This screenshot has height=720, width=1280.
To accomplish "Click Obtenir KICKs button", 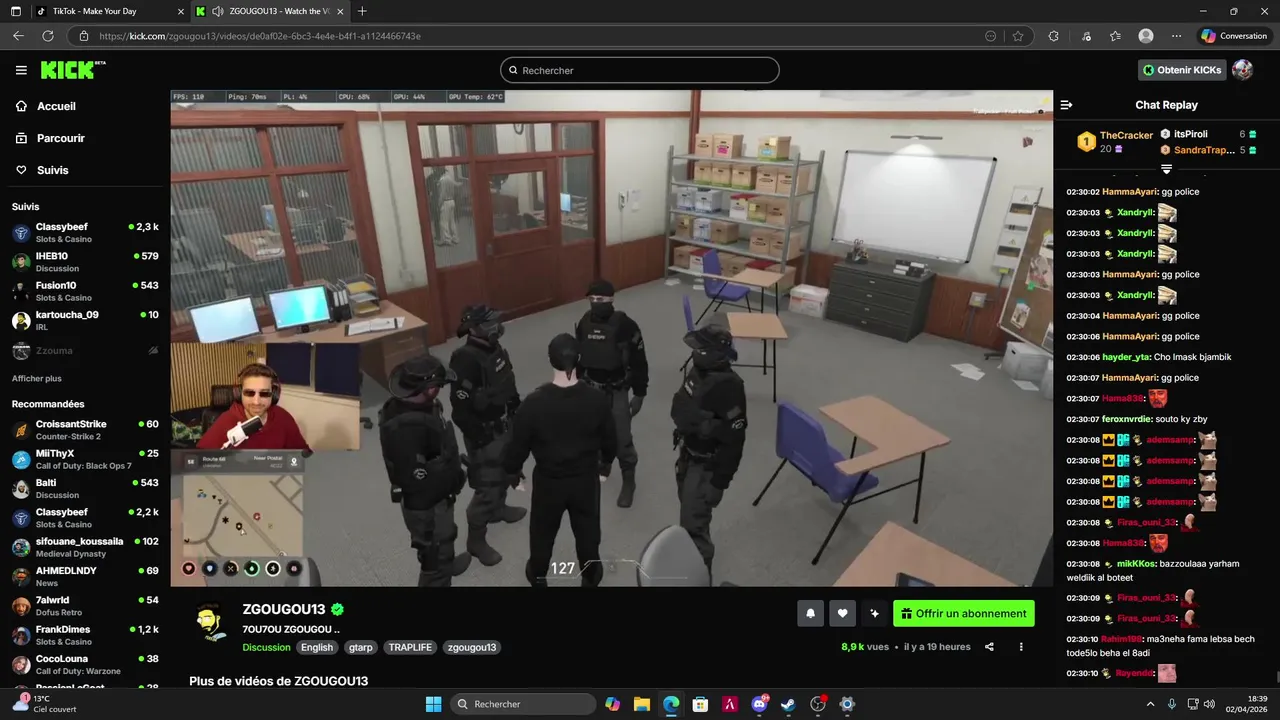I will tap(1182, 70).
